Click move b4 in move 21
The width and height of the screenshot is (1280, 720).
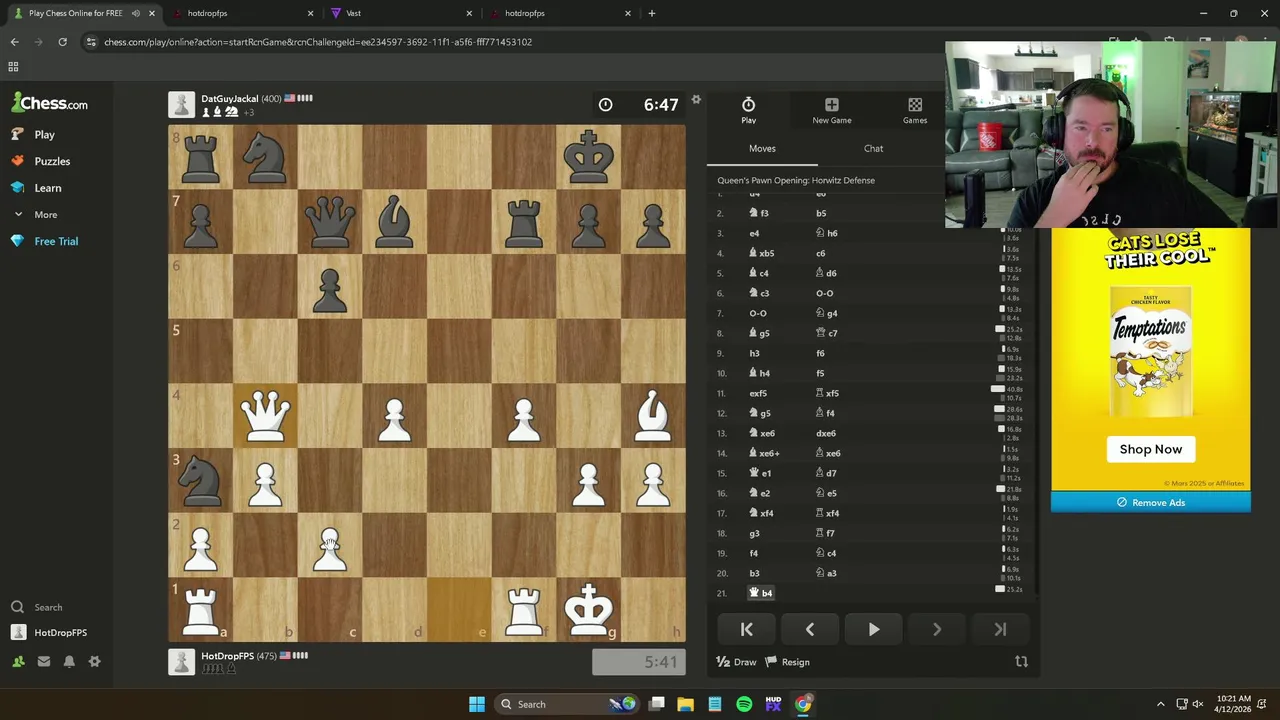coord(762,593)
